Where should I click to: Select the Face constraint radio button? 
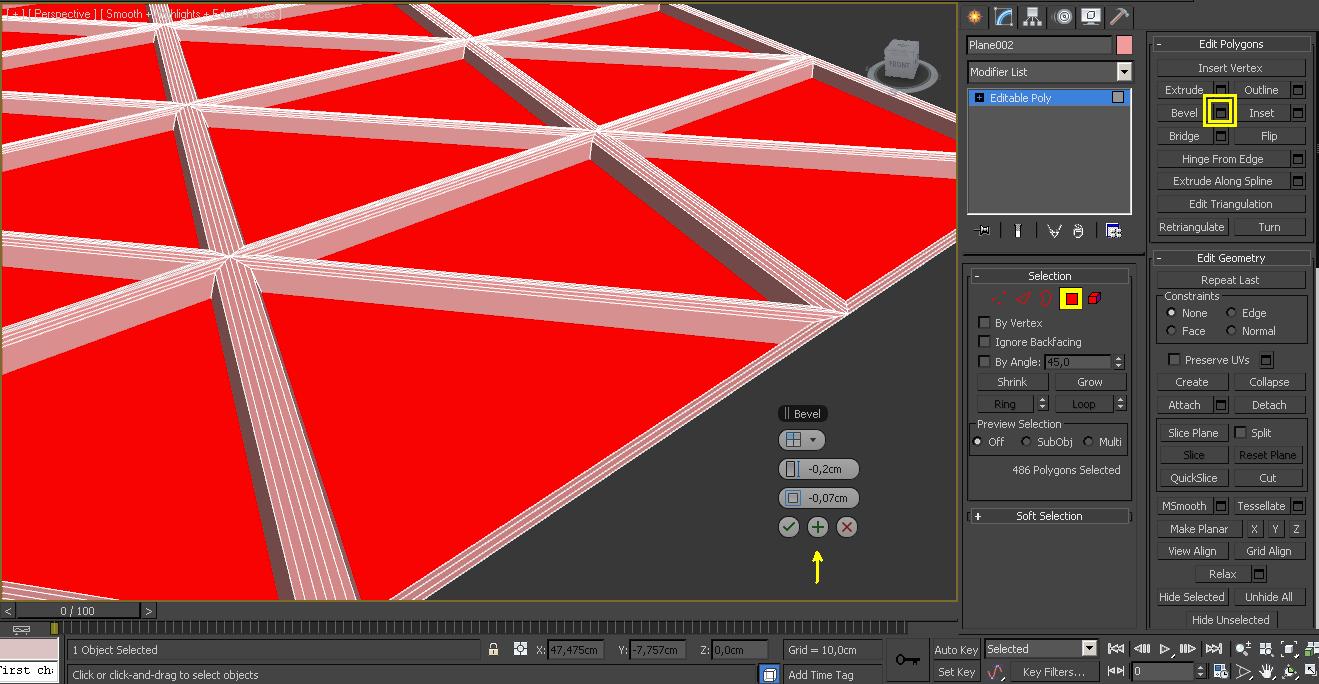pyautogui.click(x=1171, y=331)
